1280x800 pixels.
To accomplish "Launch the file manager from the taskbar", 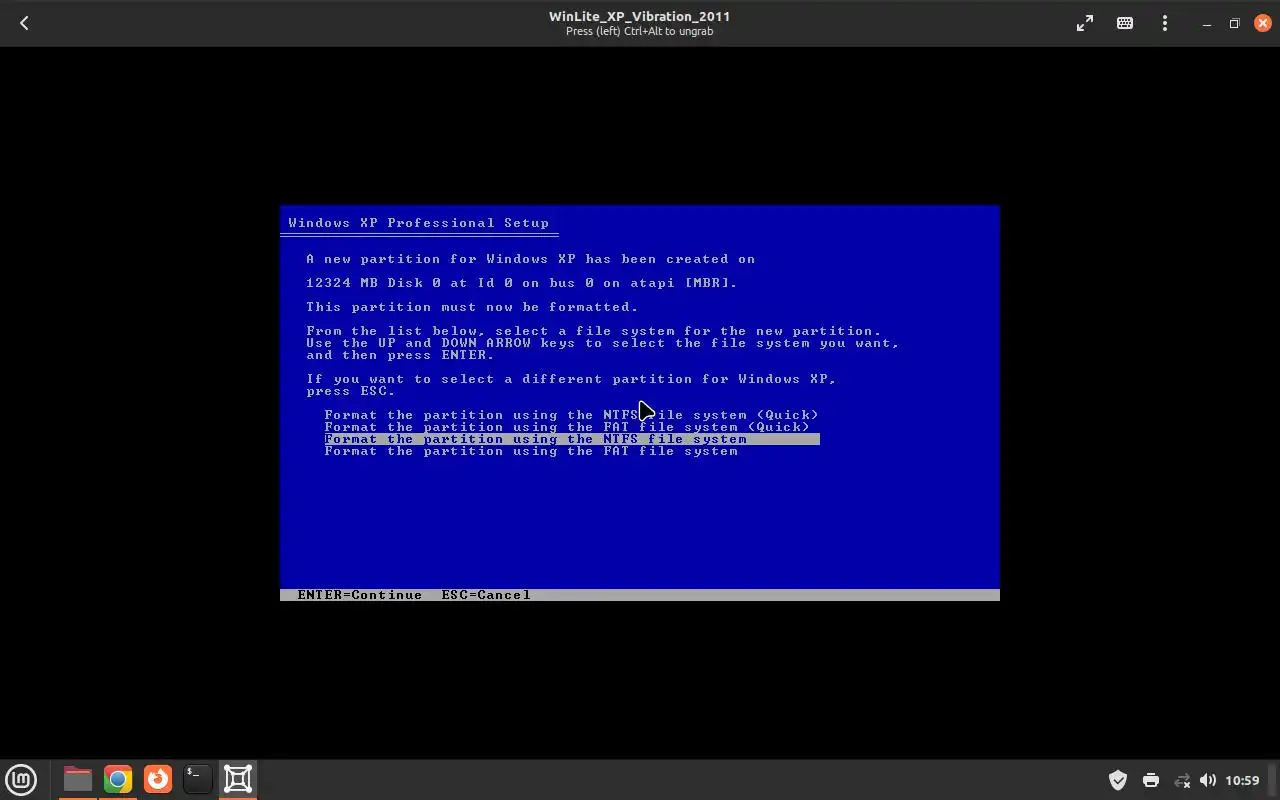I will [x=77, y=779].
